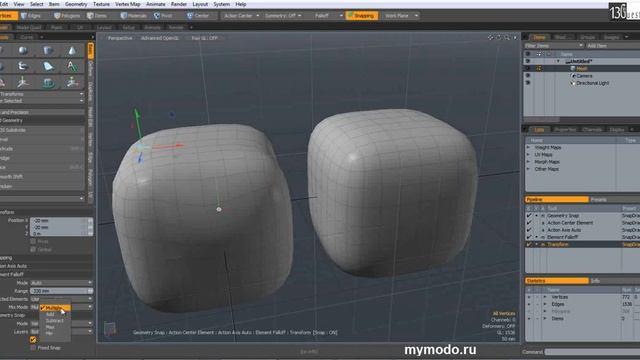This screenshot has width=640, height=360.
Task: Click the Directional Light item icon
Action: point(573,83)
